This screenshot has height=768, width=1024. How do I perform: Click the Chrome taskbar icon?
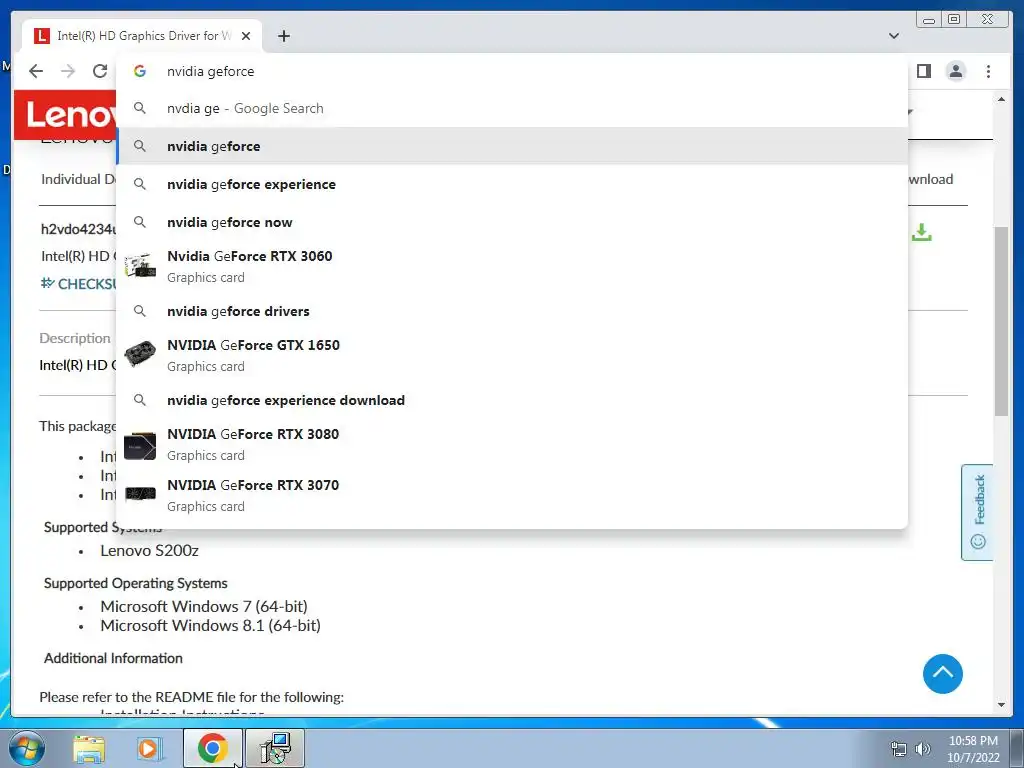tap(213, 748)
